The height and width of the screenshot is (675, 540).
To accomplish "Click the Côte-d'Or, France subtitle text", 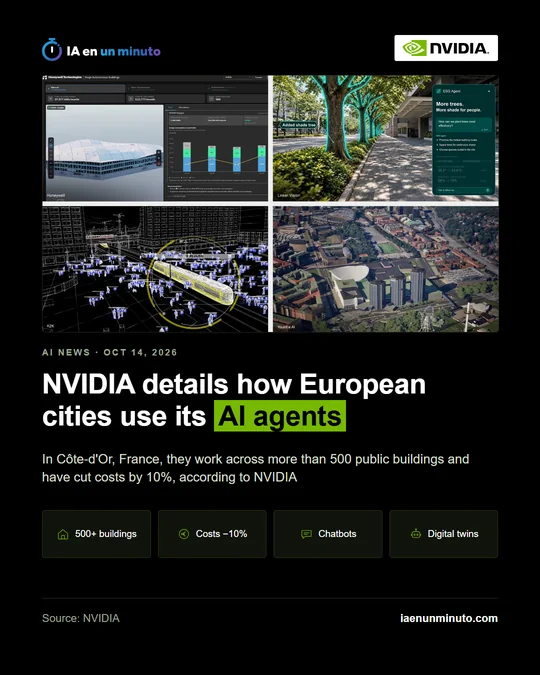I will coord(255,468).
